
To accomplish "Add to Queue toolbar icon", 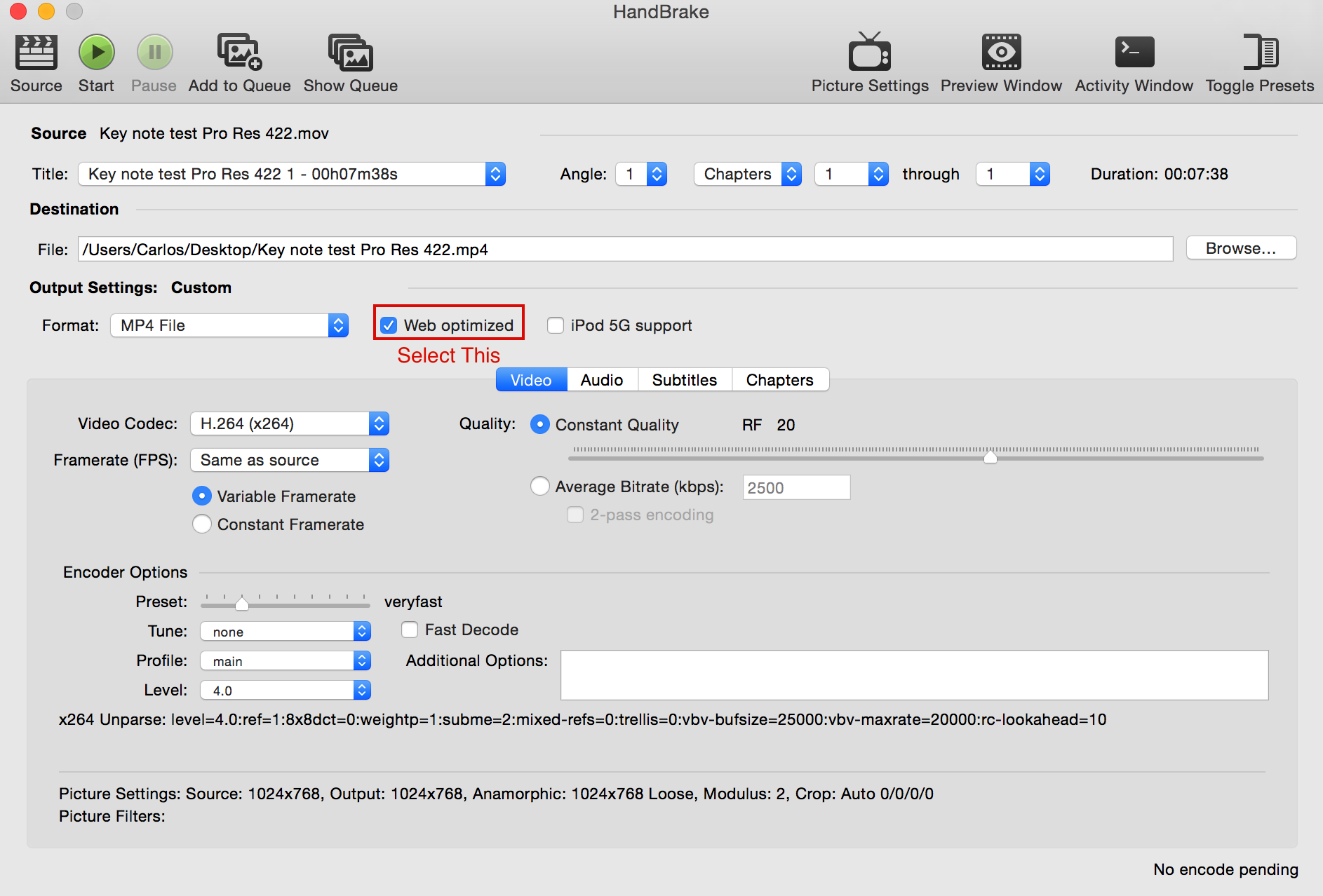I will (x=239, y=53).
